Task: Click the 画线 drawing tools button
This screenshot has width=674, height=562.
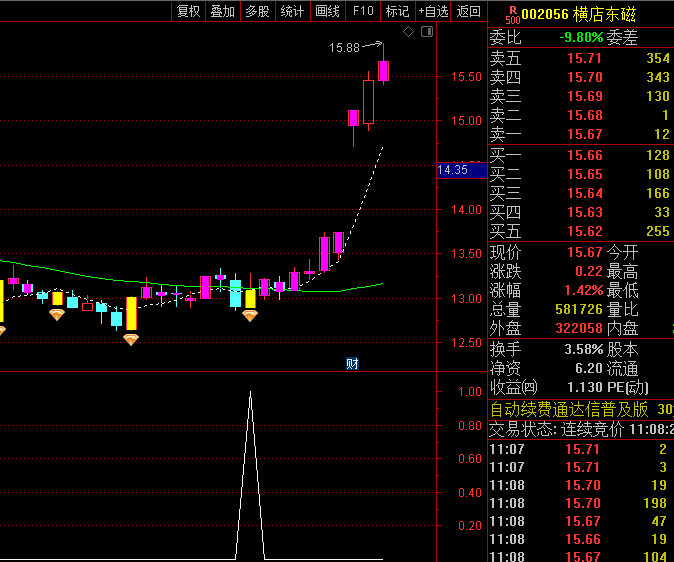Action: 327,11
